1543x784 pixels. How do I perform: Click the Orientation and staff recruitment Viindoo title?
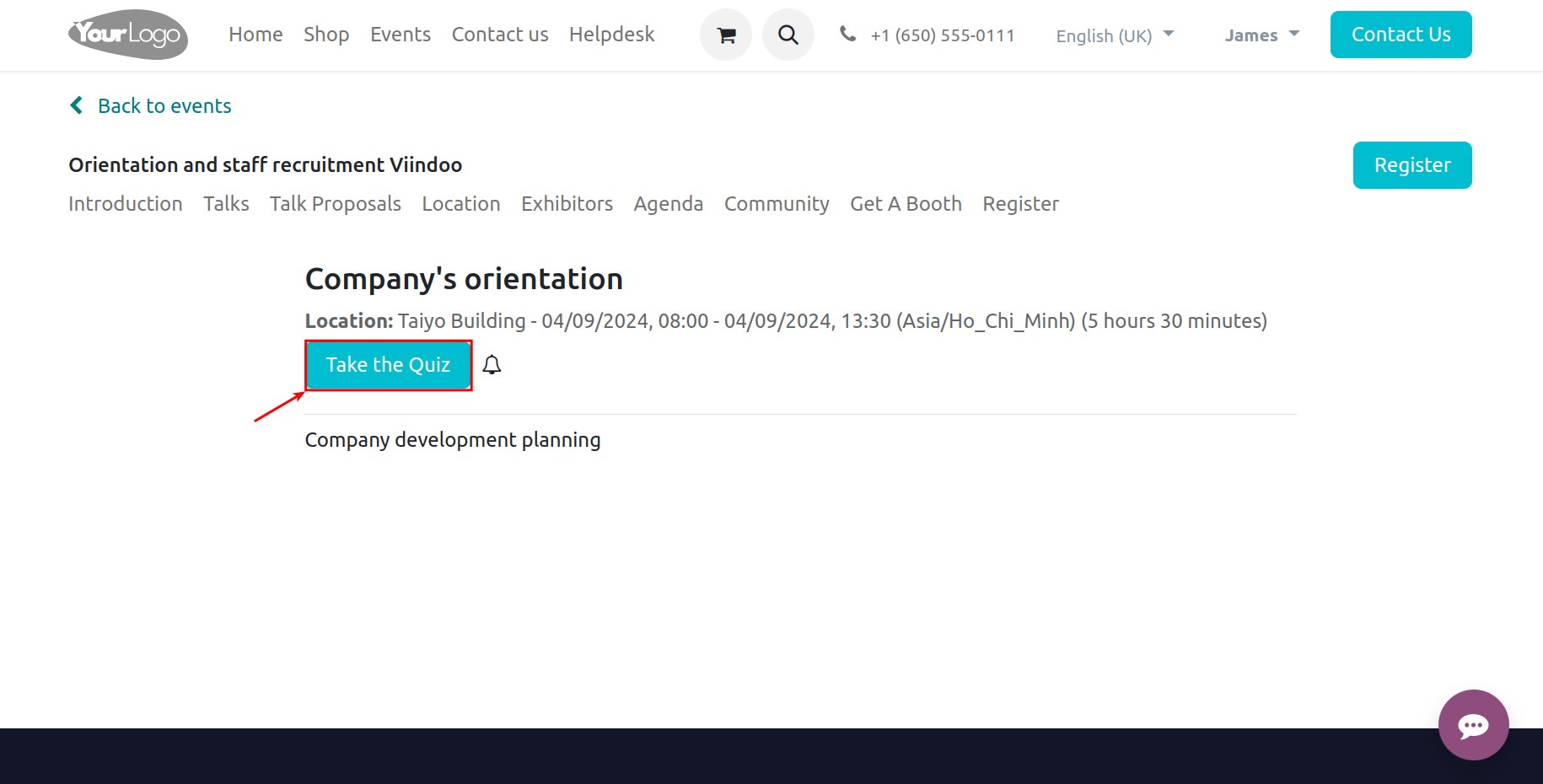pyautogui.click(x=266, y=165)
